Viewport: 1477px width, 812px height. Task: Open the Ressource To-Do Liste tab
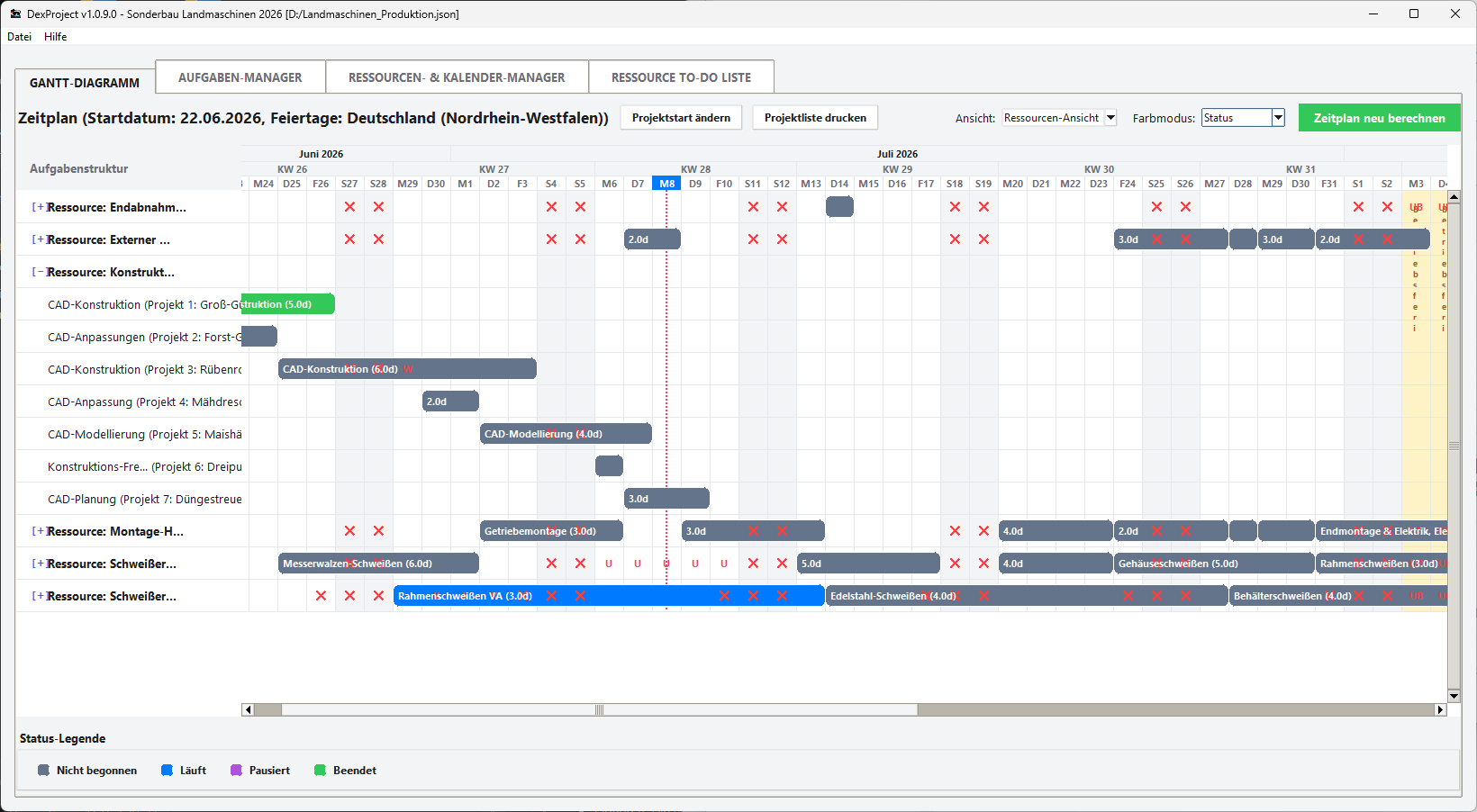click(681, 77)
